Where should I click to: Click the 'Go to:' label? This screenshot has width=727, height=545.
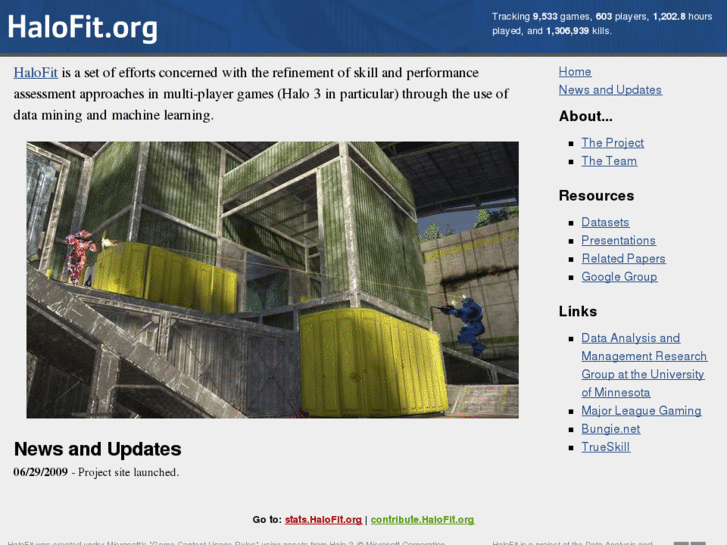(x=267, y=519)
